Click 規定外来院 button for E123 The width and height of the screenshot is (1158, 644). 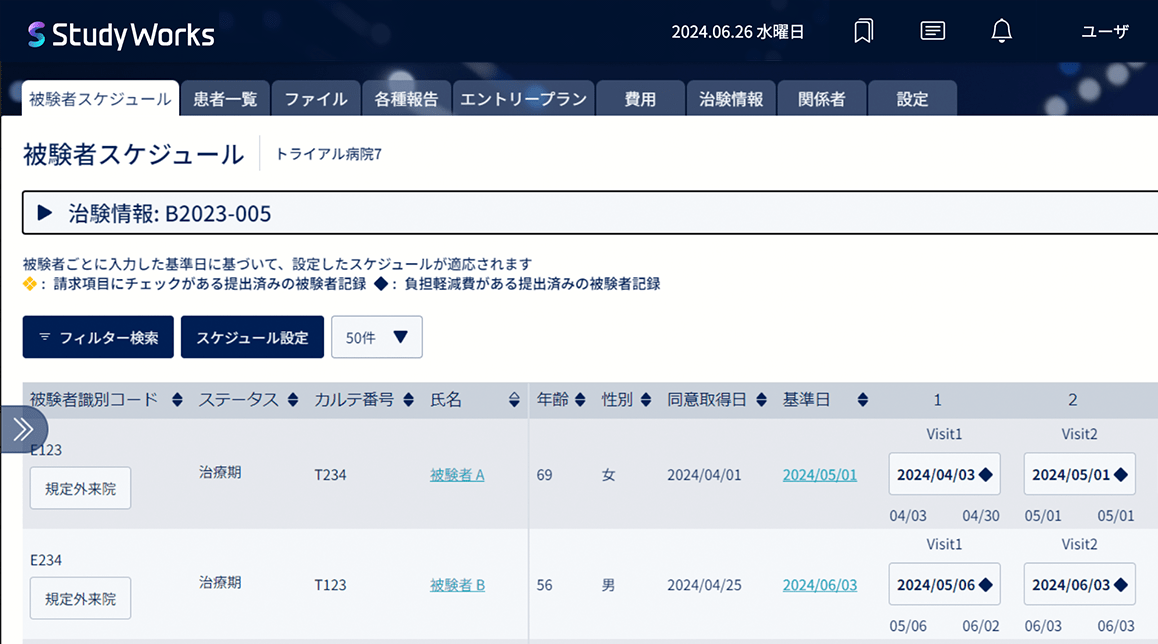[80, 488]
